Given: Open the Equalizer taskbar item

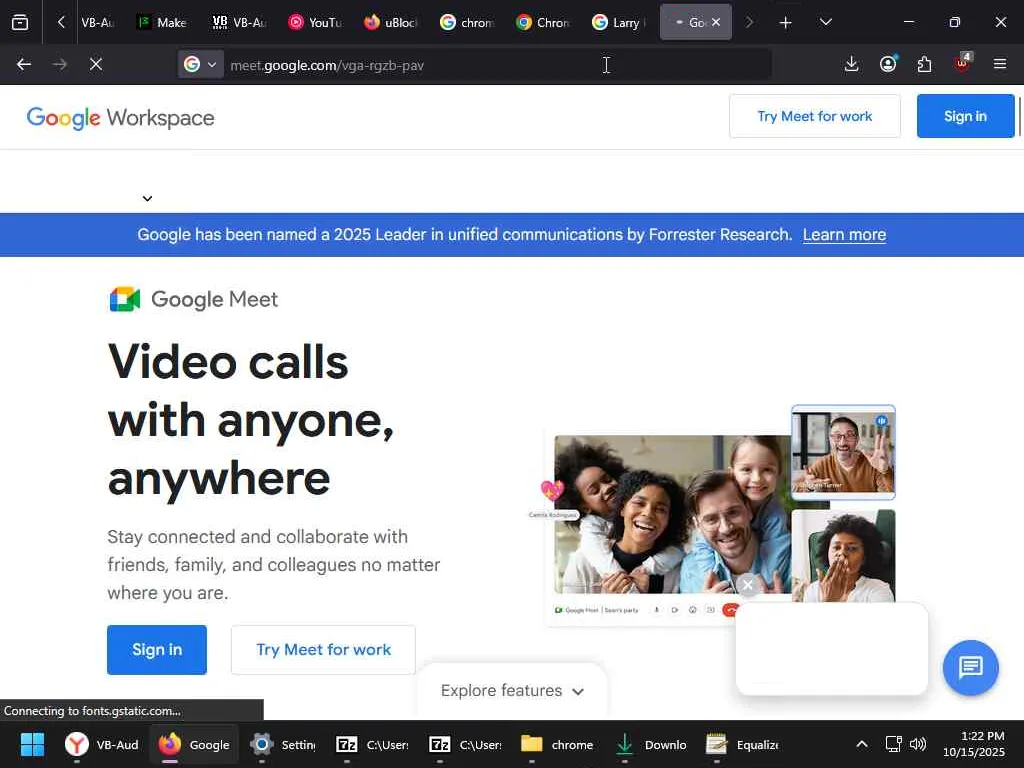Looking at the screenshot, I should pyautogui.click(x=743, y=744).
